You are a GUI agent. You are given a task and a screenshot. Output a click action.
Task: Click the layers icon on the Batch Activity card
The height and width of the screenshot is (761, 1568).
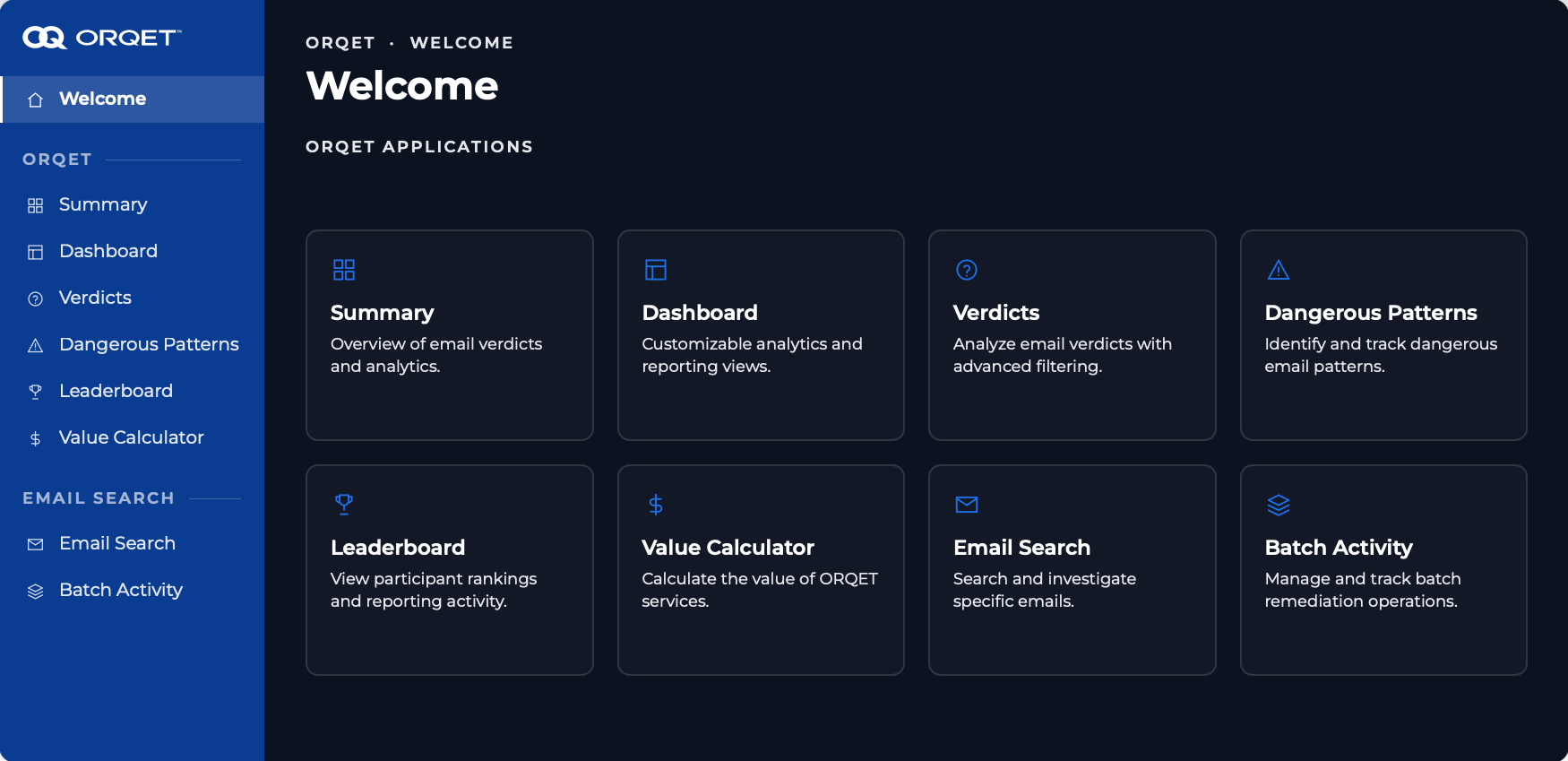pyautogui.click(x=1279, y=505)
